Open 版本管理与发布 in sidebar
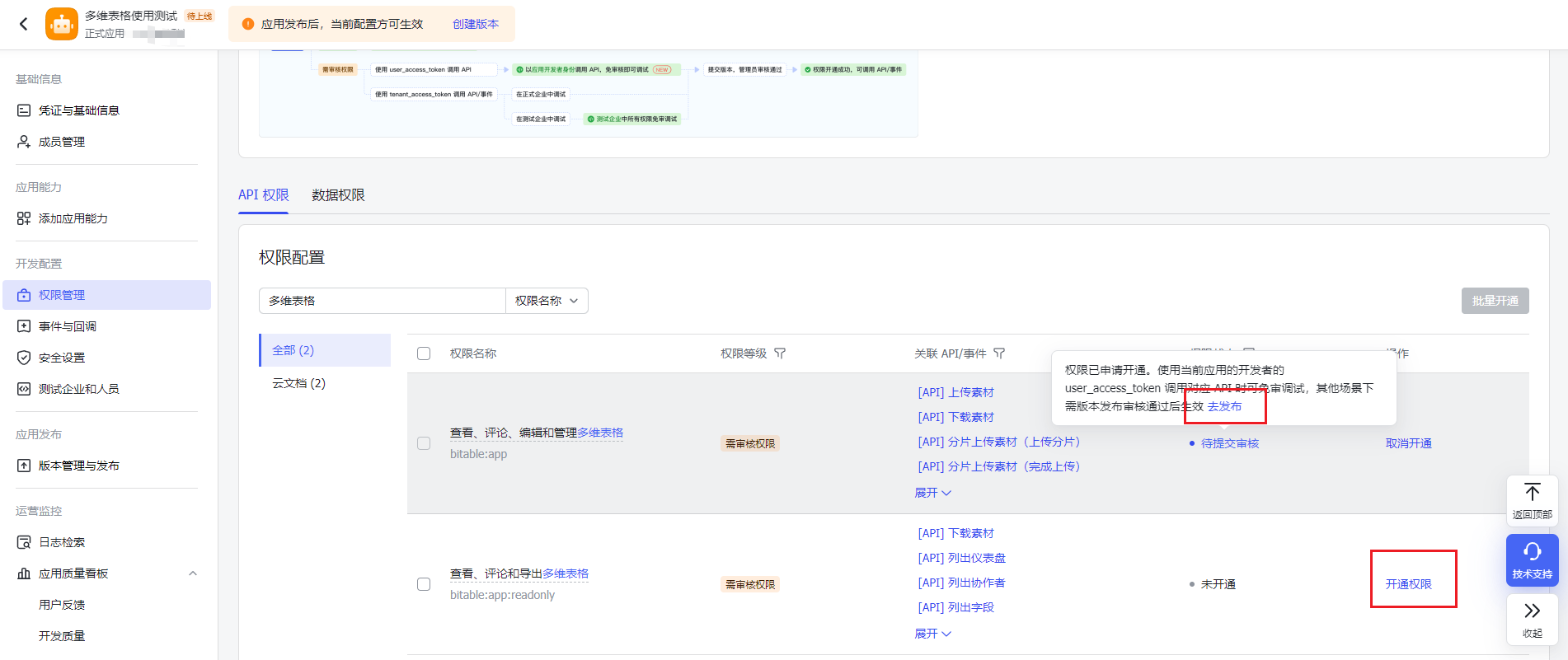 78,466
